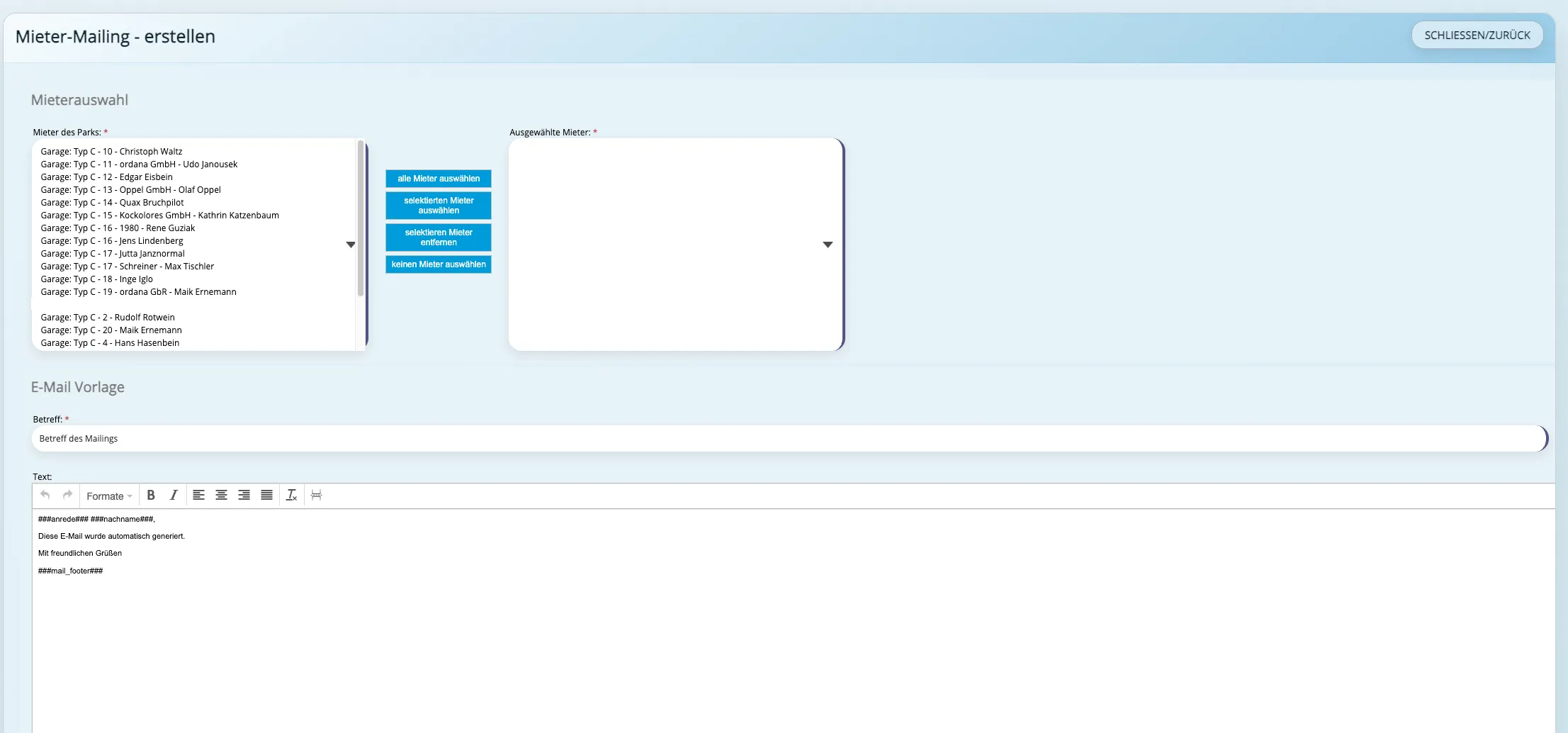Align text right in the editor
Screen dimensions: 1568x733
click(244, 496)
